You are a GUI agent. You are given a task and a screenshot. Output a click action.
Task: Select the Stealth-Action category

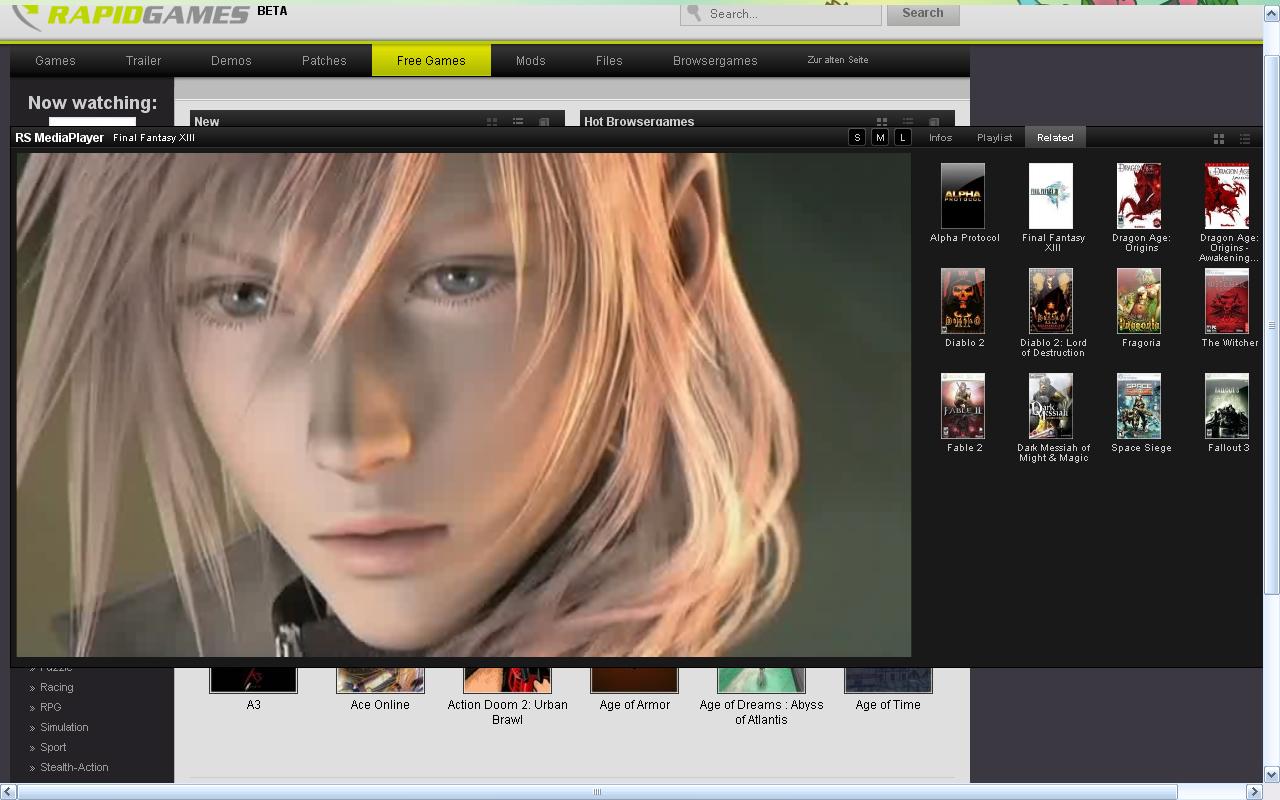[x=74, y=767]
